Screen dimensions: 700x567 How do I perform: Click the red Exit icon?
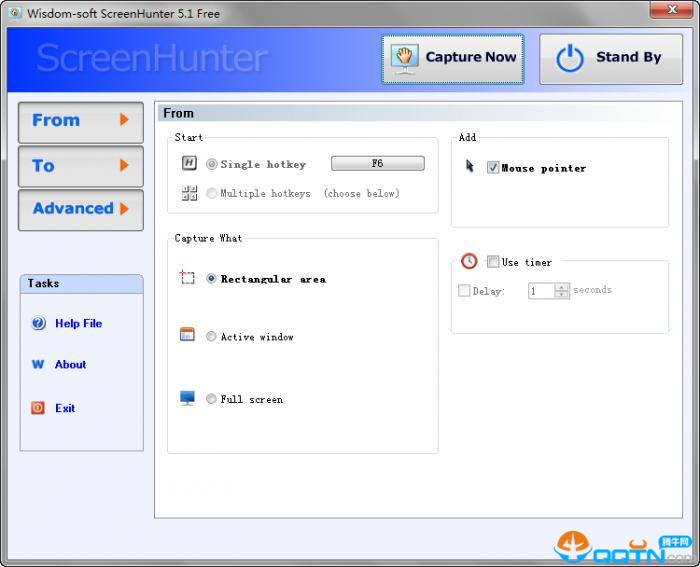click(39, 408)
